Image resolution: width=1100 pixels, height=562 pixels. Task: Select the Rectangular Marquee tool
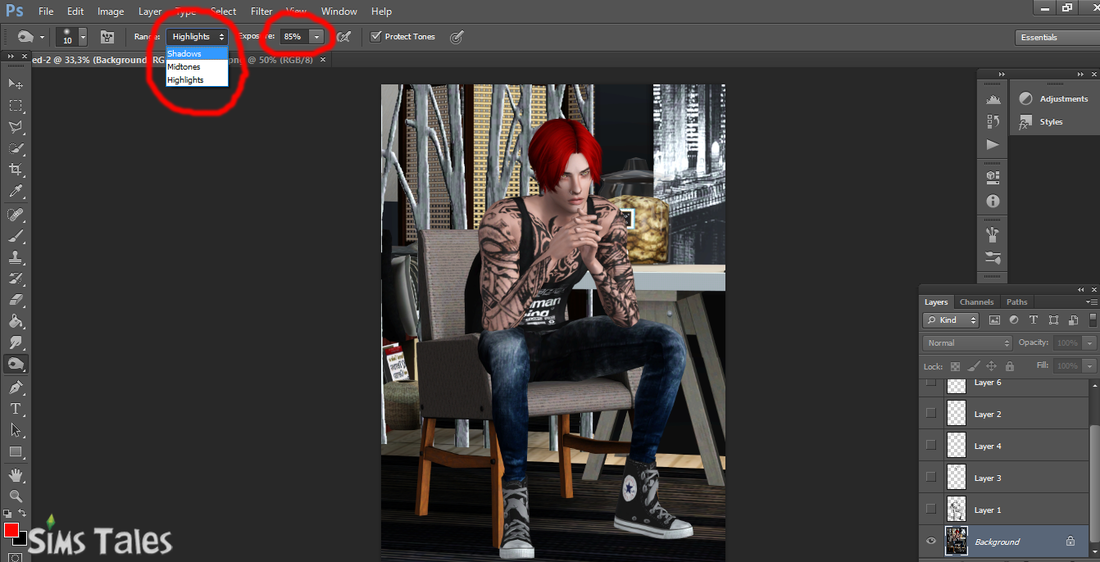click(x=15, y=105)
